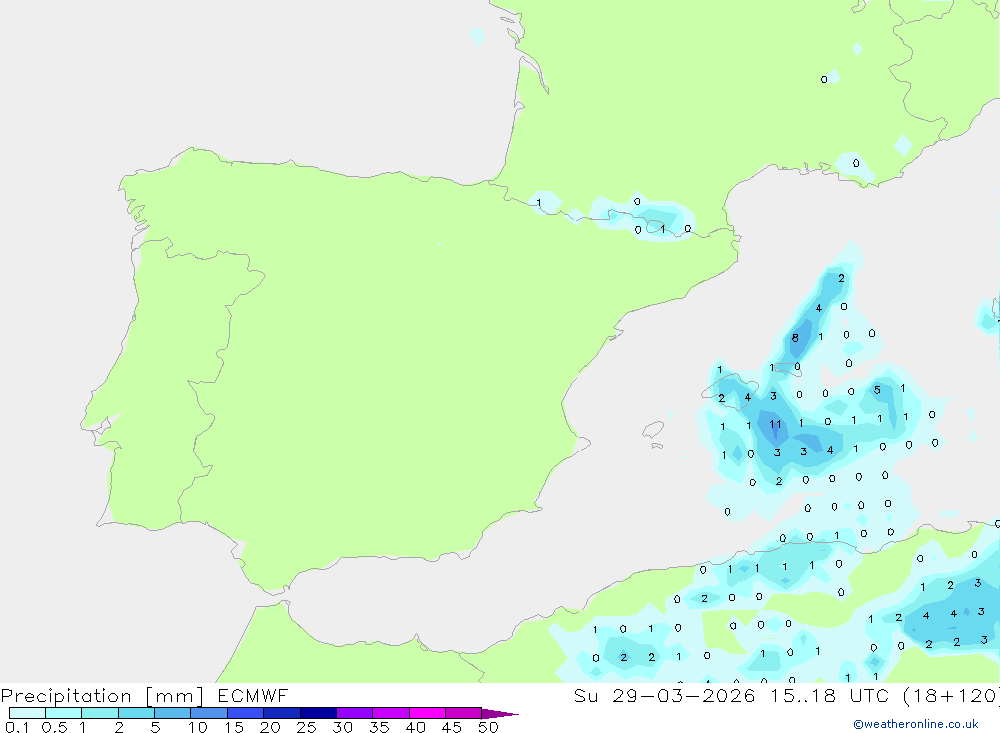Choose the legend swatch between 40 and 45

pyautogui.click(x=427, y=713)
